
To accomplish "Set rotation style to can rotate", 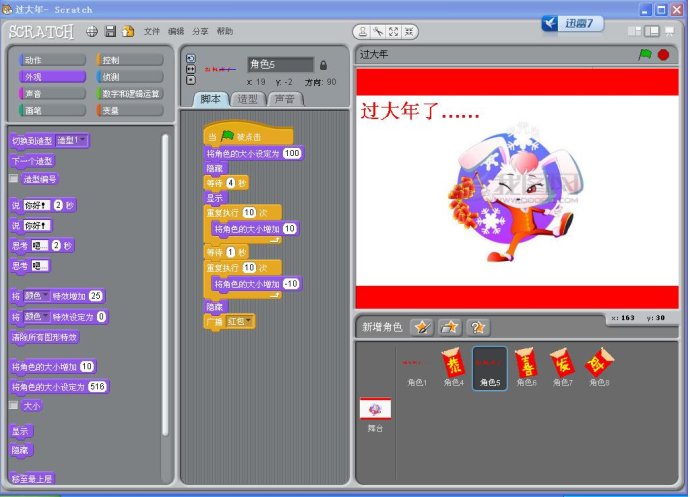I will coord(191,59).
